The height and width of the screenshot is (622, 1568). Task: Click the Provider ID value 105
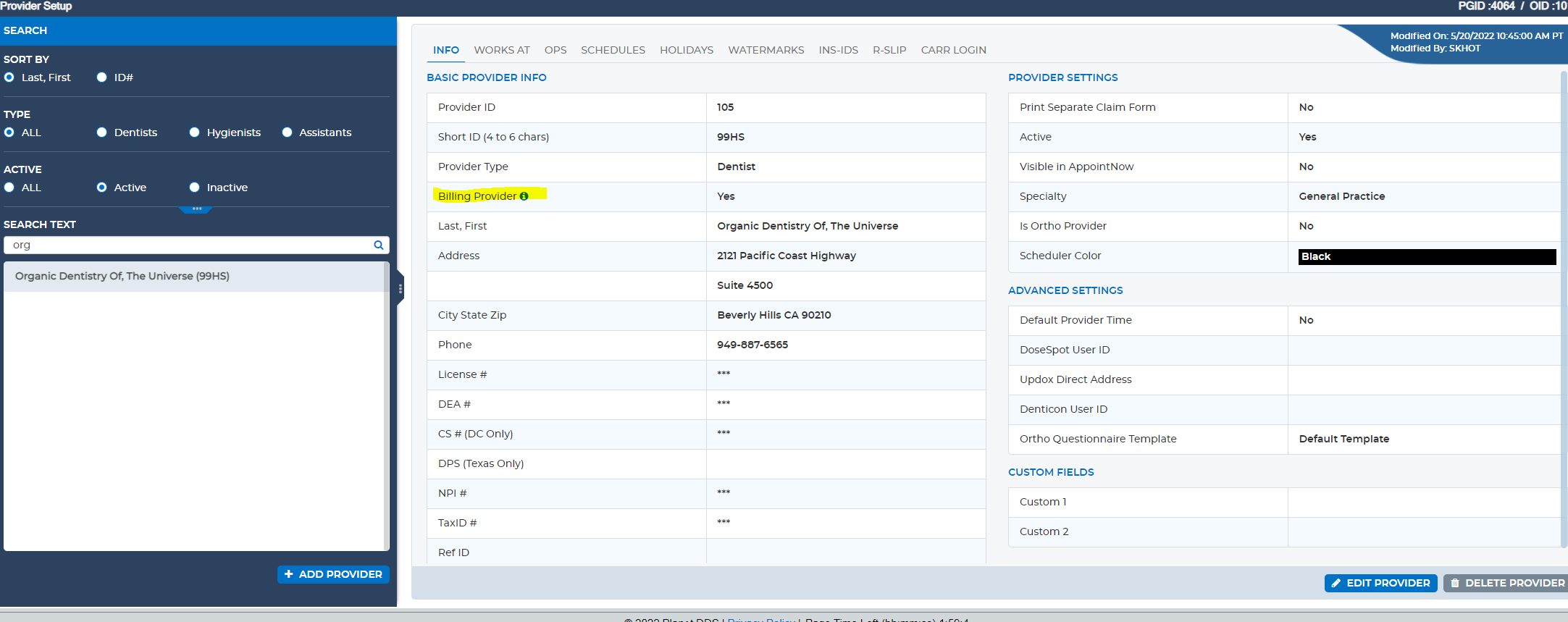pyautogui.click(x=725, y=107)
